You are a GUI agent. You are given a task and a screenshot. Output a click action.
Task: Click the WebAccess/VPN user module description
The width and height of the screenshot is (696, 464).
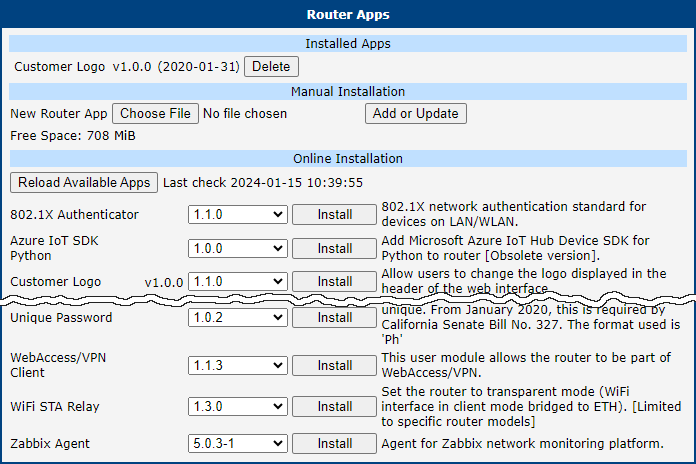click(x=526, y=365)
